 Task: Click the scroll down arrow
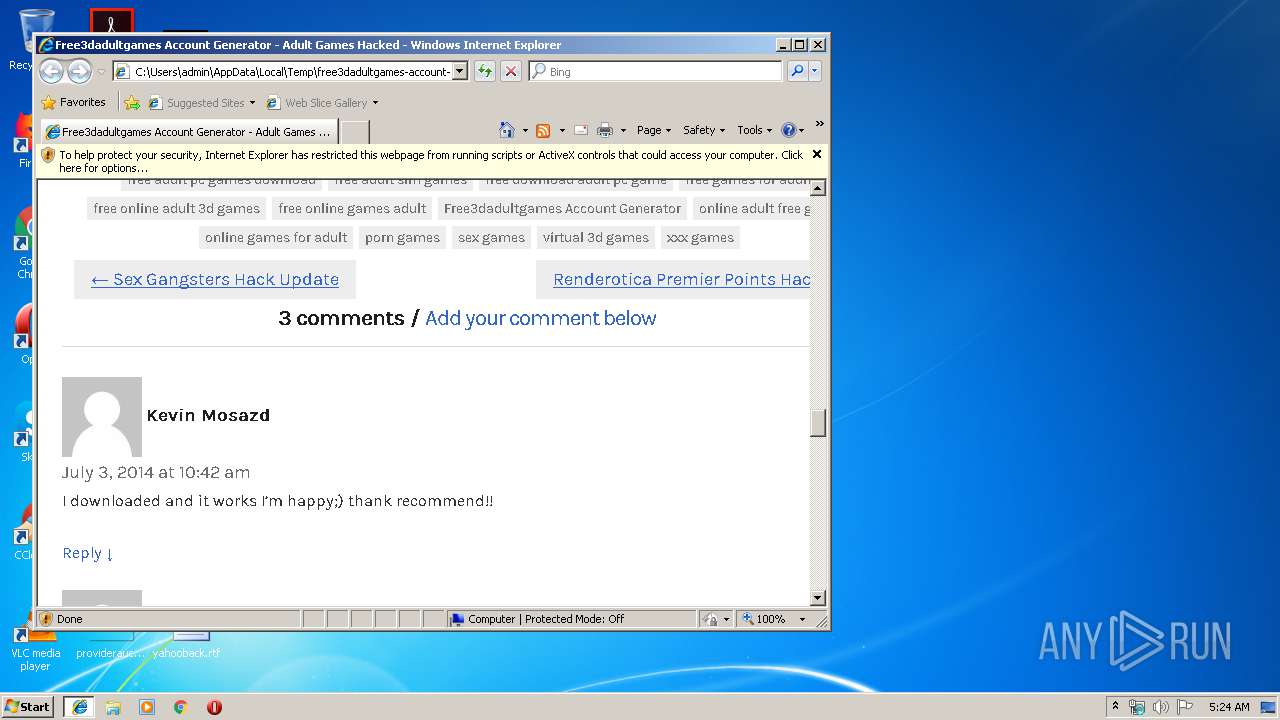pos(817,598)
